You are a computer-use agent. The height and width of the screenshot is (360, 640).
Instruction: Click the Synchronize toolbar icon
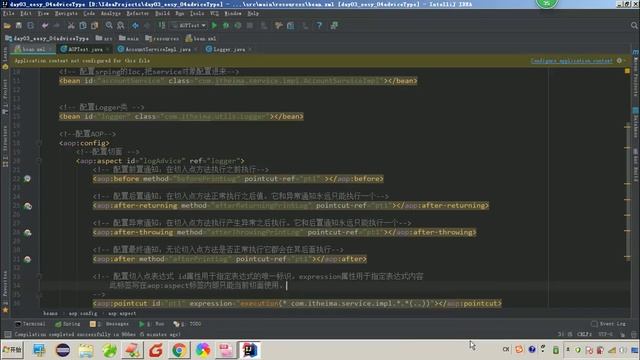click(x=30, y=26)
